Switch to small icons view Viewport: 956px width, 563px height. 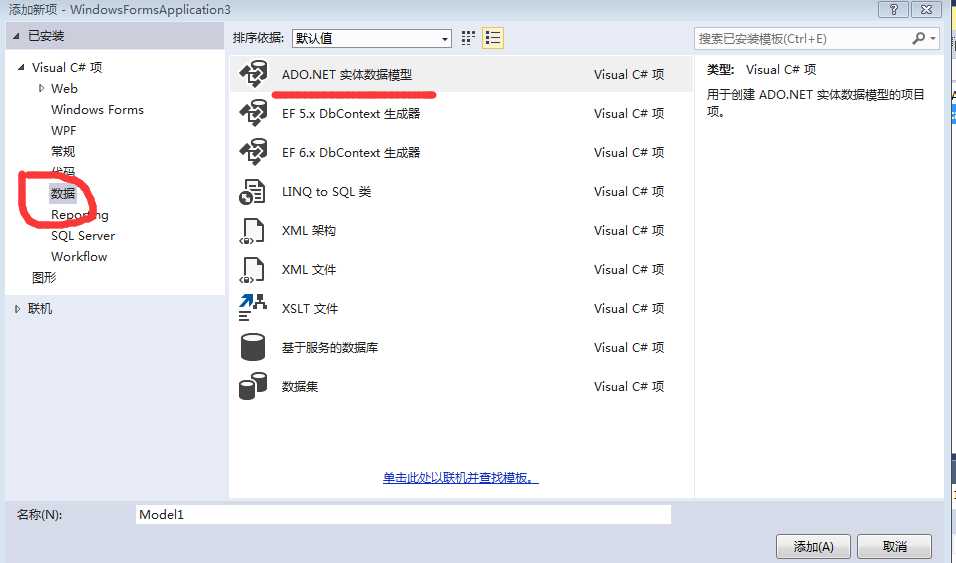pos(468,38)
